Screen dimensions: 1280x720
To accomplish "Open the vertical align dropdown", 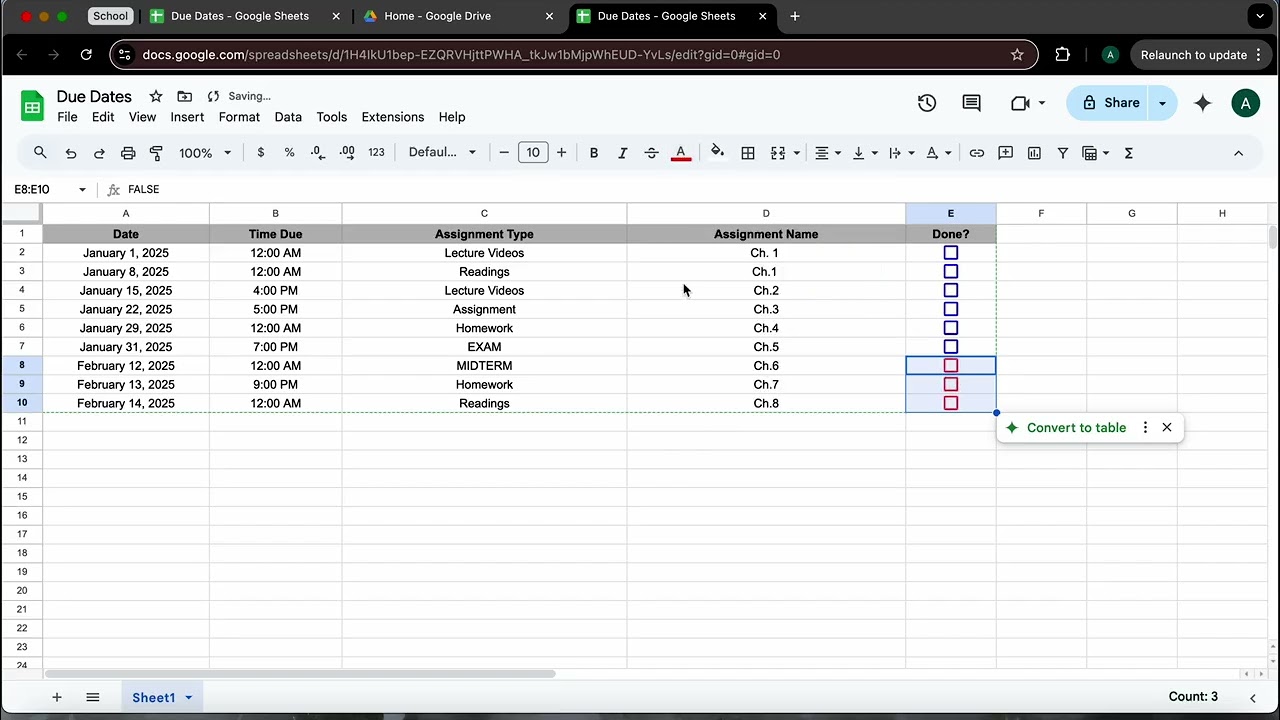I will [864, 153].
